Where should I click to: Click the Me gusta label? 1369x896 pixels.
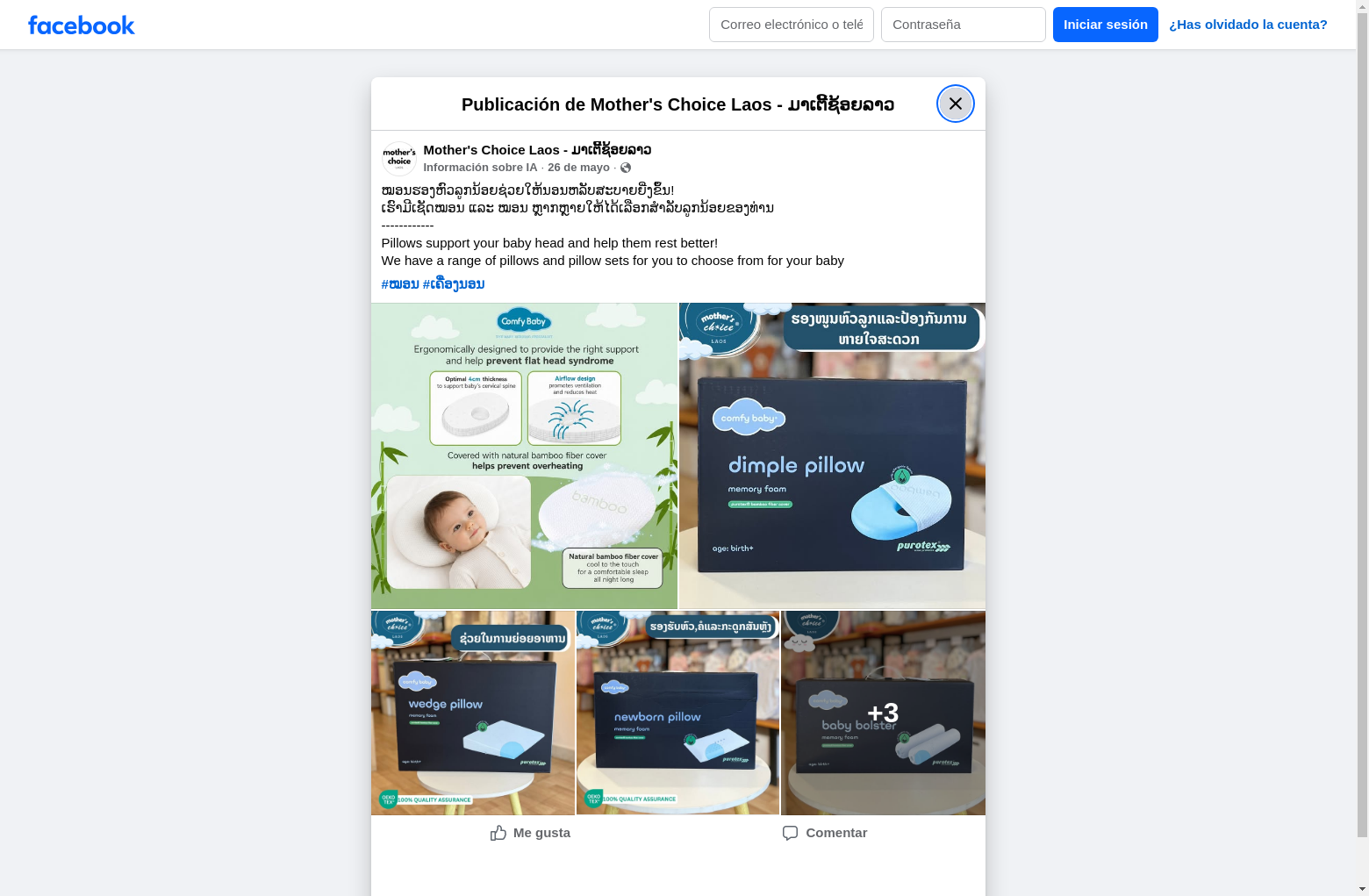click(541, 833)
